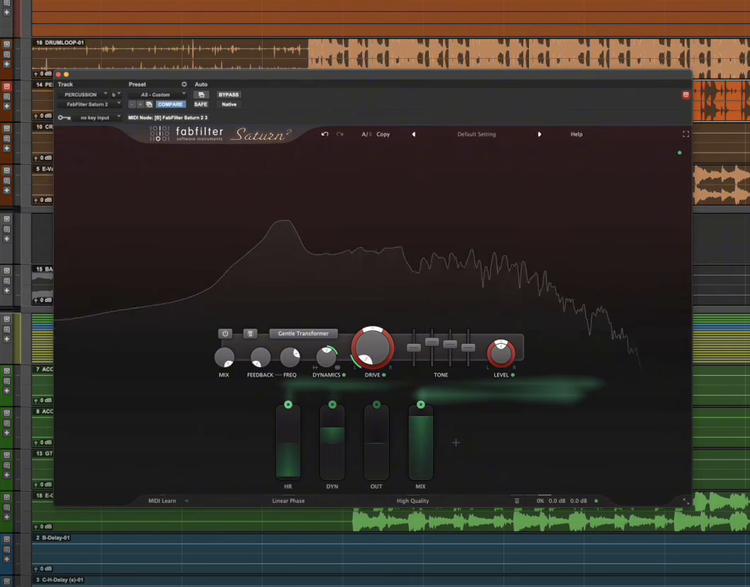Click the first TONE fader handle
This screenshot has height=587, width=750.
414,347
